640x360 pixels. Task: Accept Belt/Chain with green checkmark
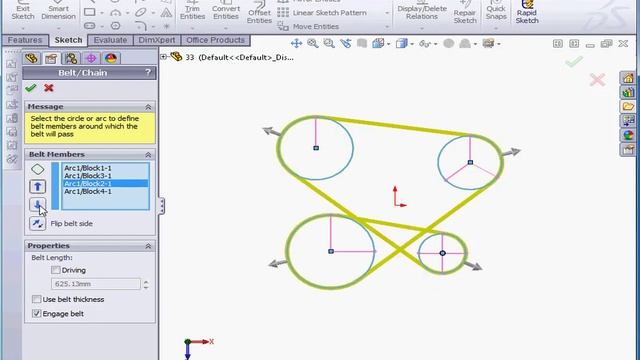click(x=31, y=88)
